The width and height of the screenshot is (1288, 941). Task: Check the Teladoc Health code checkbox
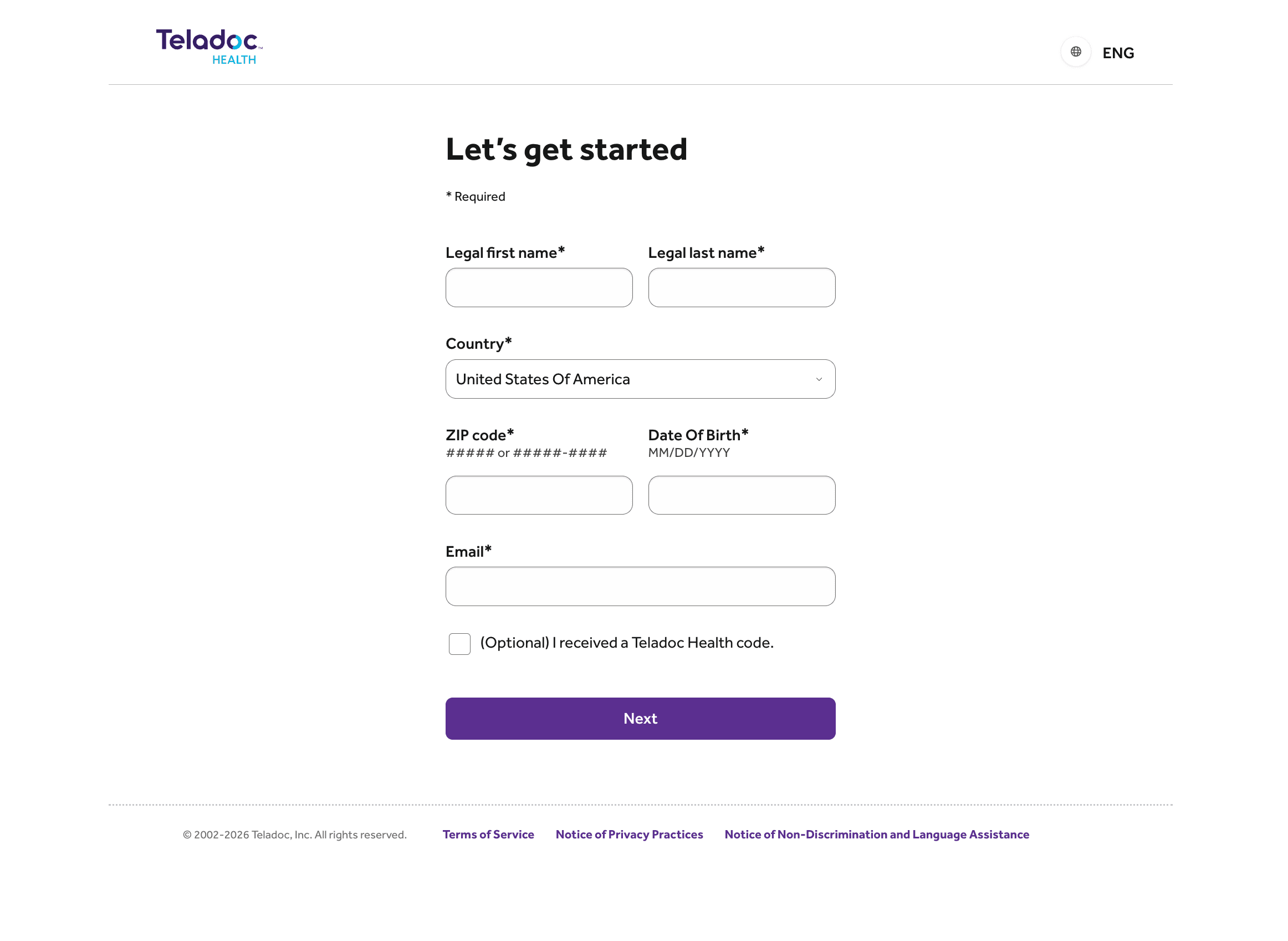coord(459,644)
